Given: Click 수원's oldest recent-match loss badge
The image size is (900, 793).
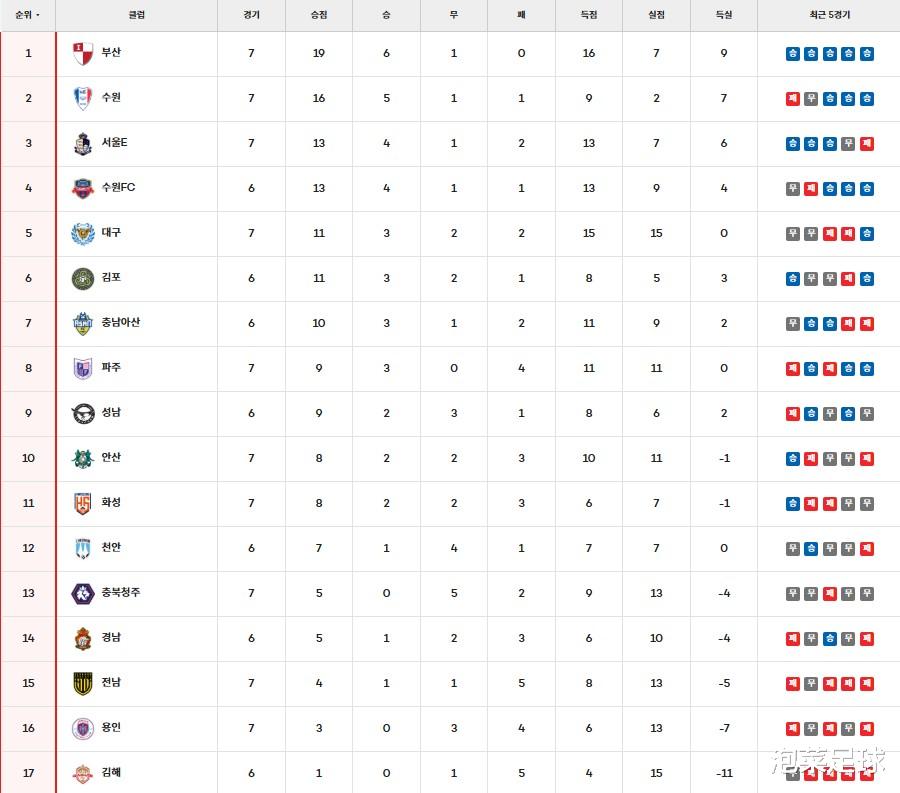Looking at the screenshot, I should tap(793, 99).
